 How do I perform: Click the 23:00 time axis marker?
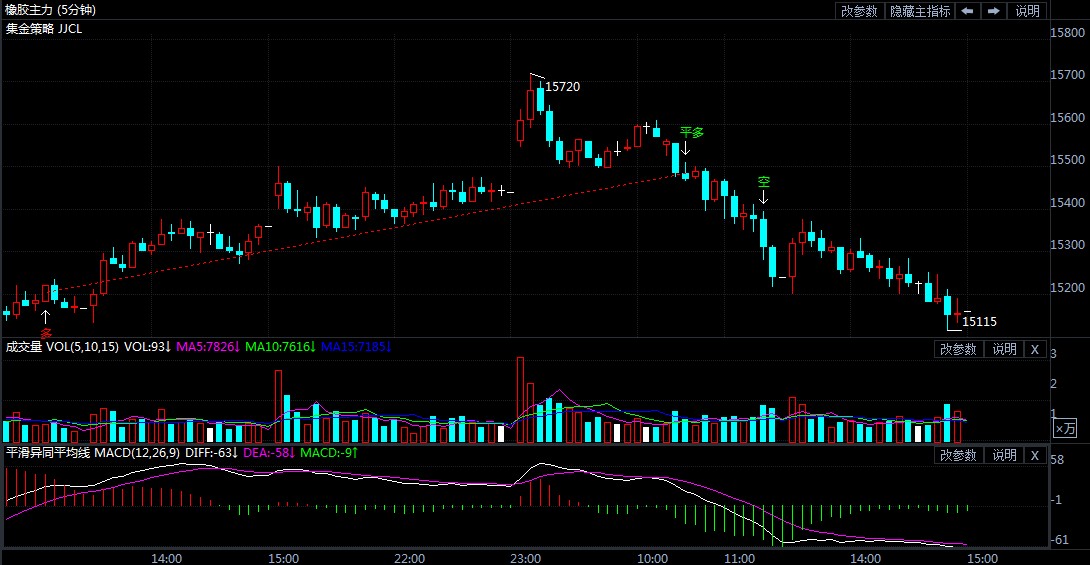(525, 558)
